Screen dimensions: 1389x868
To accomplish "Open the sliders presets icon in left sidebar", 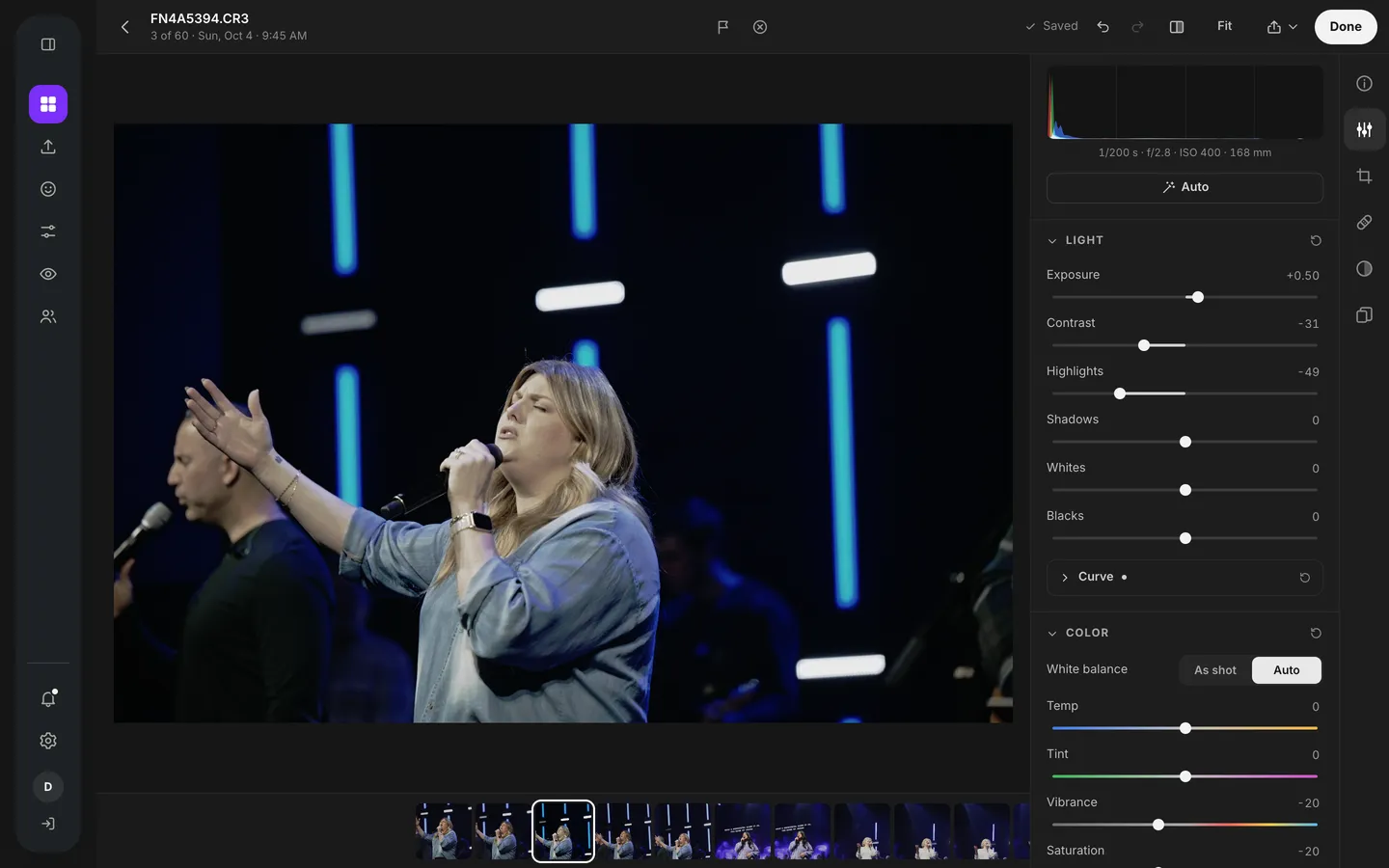I will point(48,231).
